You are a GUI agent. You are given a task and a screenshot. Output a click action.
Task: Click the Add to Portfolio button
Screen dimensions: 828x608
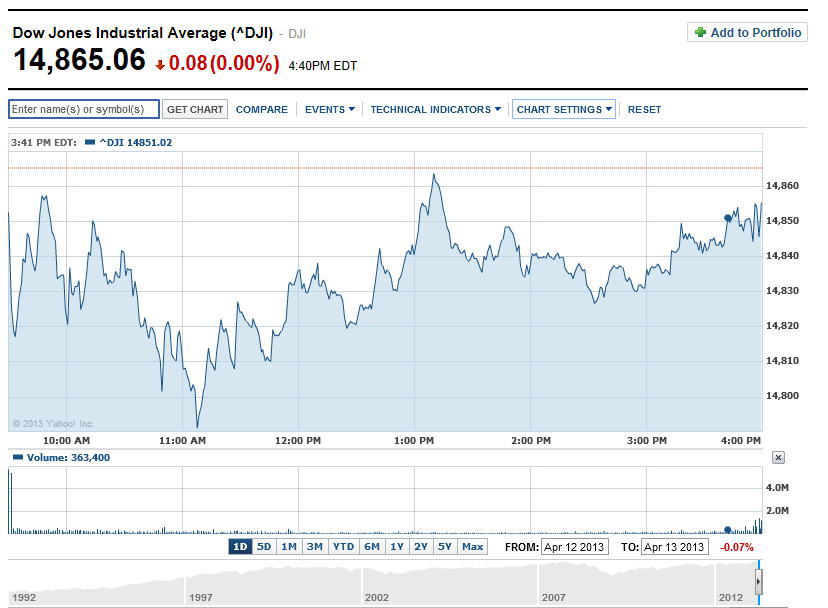pos(747,32)
